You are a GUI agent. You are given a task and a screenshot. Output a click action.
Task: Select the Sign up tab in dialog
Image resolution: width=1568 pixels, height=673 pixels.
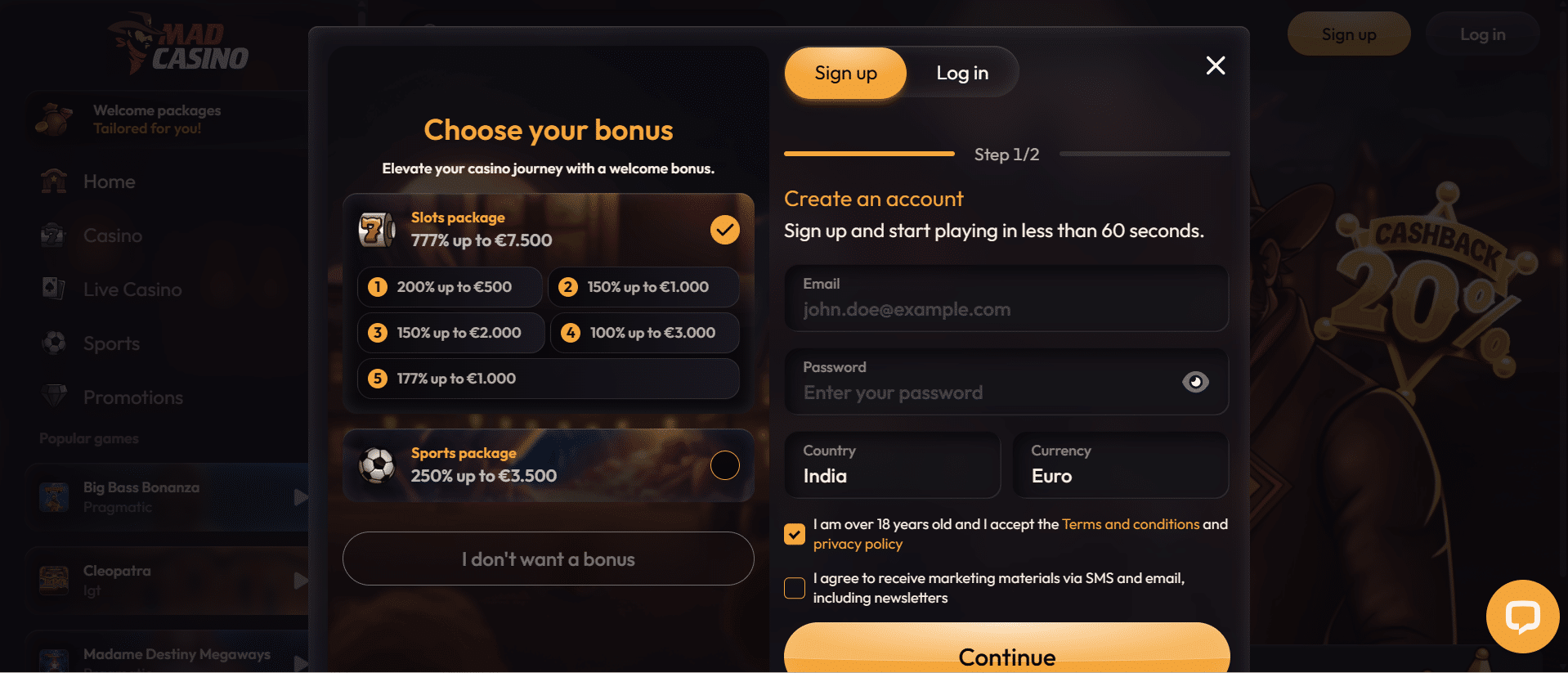[x=845, y=74]
